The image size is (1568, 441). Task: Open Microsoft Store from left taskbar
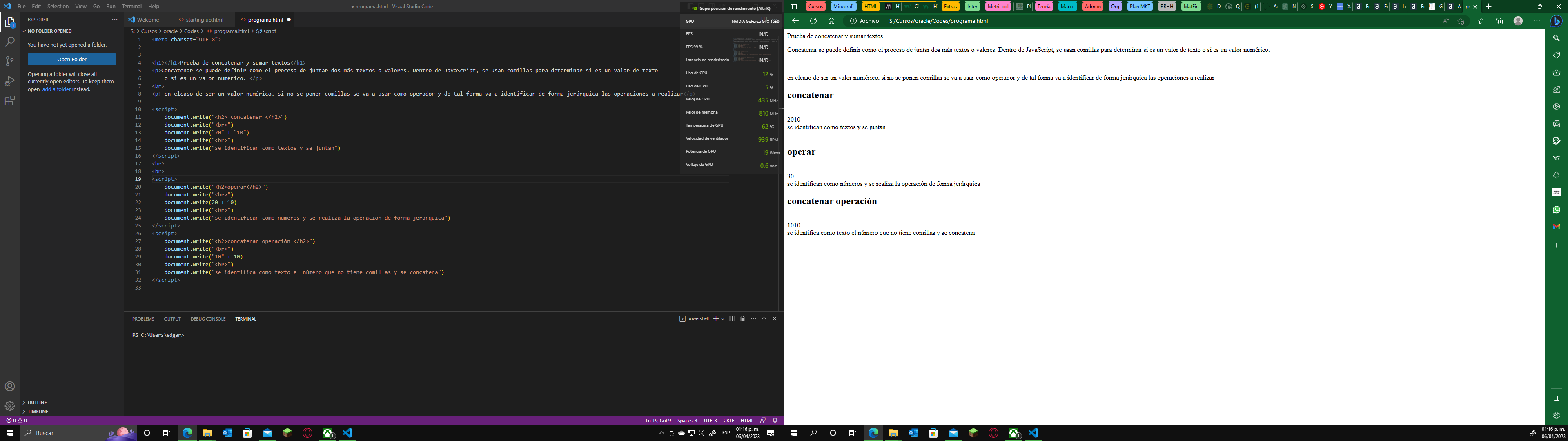point(247,433)
